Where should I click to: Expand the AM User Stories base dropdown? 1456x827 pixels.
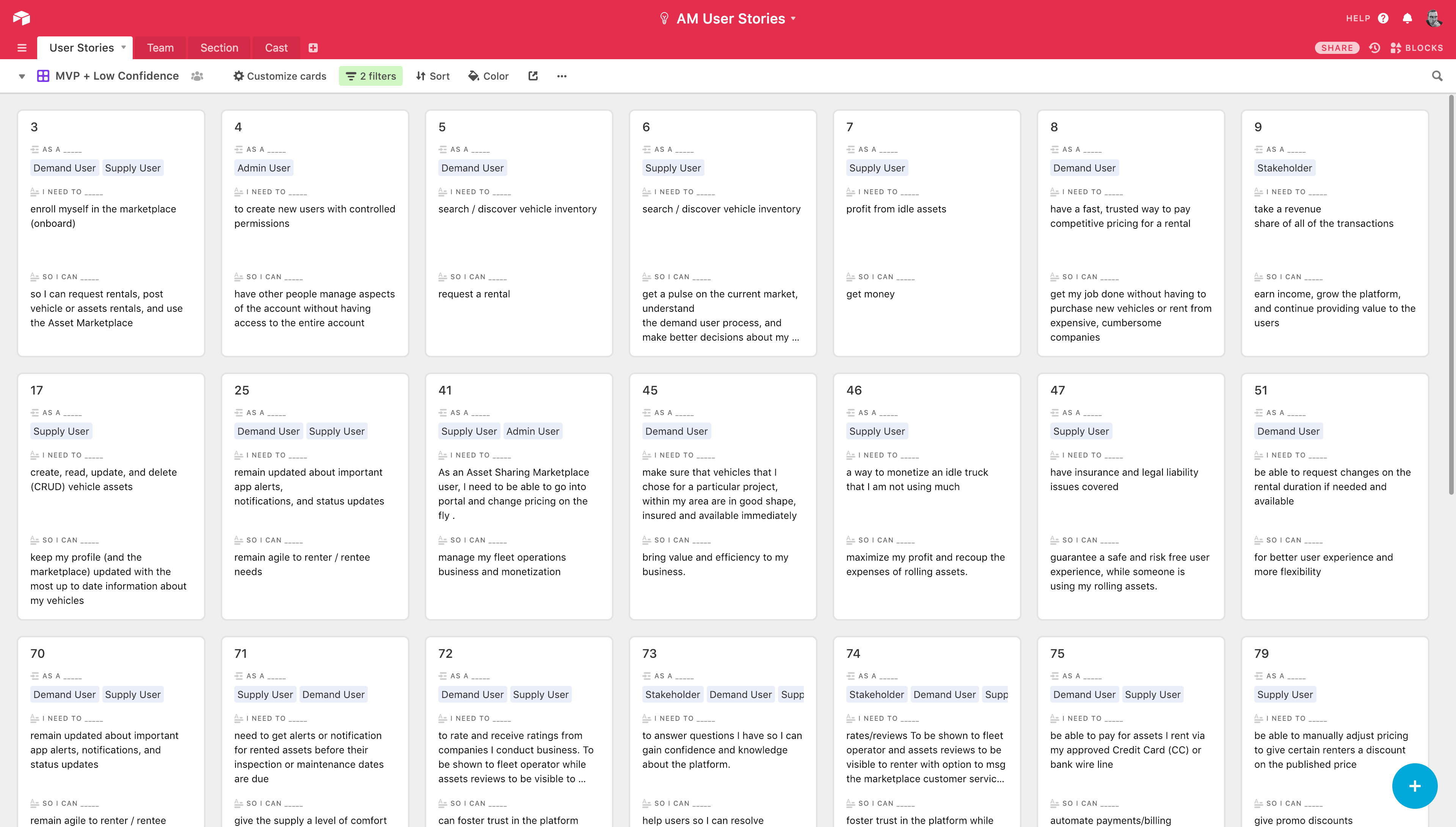point(794,18)
